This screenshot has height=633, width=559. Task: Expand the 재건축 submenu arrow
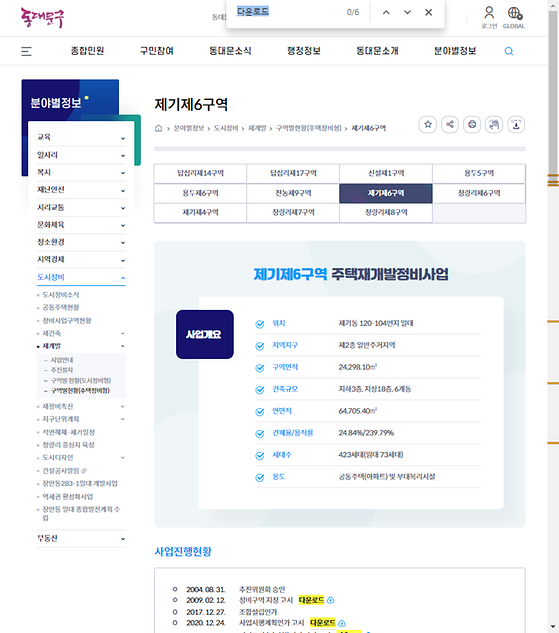coord(123,333)
